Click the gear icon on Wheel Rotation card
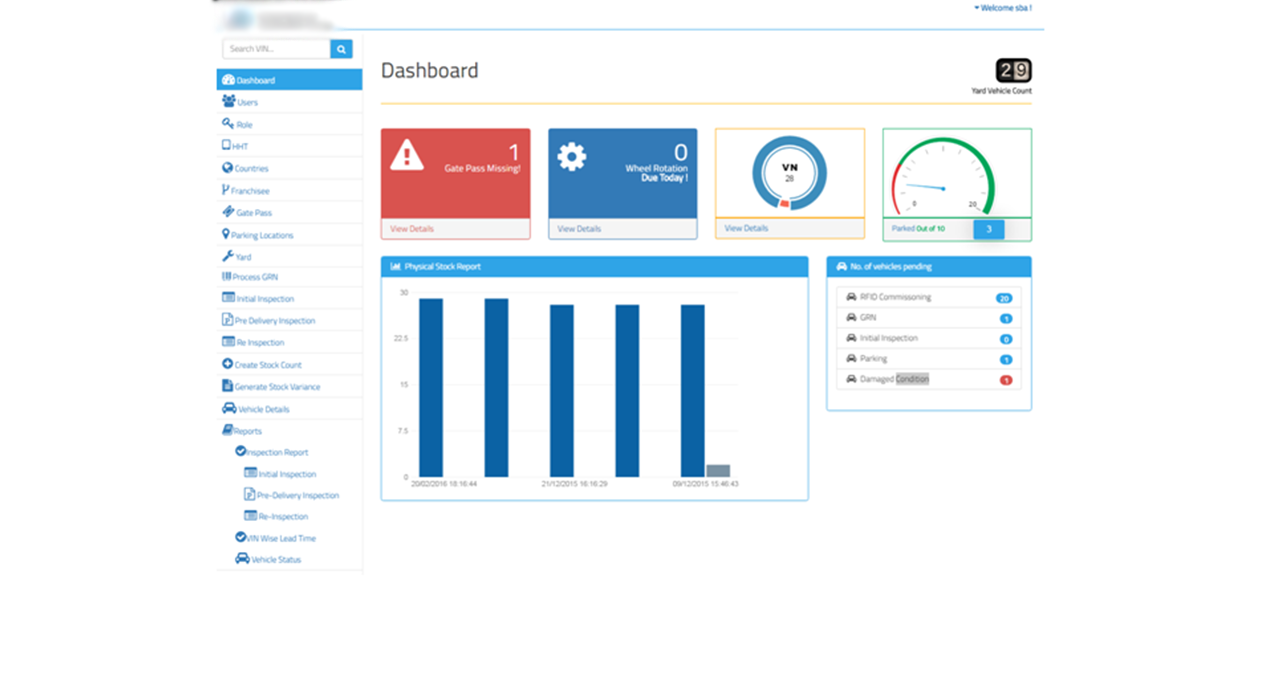This screenshot has height=681, width=1261. (x=572, y=157)
